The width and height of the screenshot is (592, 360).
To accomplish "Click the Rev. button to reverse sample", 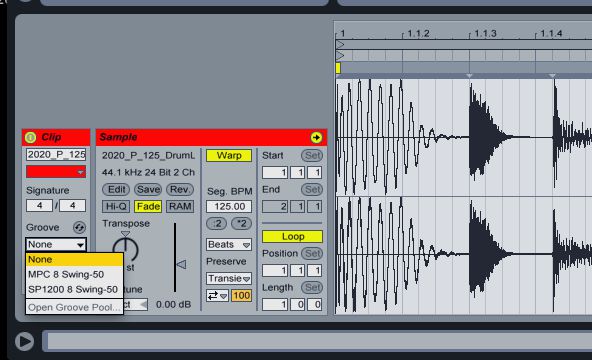I will click(x=180, y=189).
